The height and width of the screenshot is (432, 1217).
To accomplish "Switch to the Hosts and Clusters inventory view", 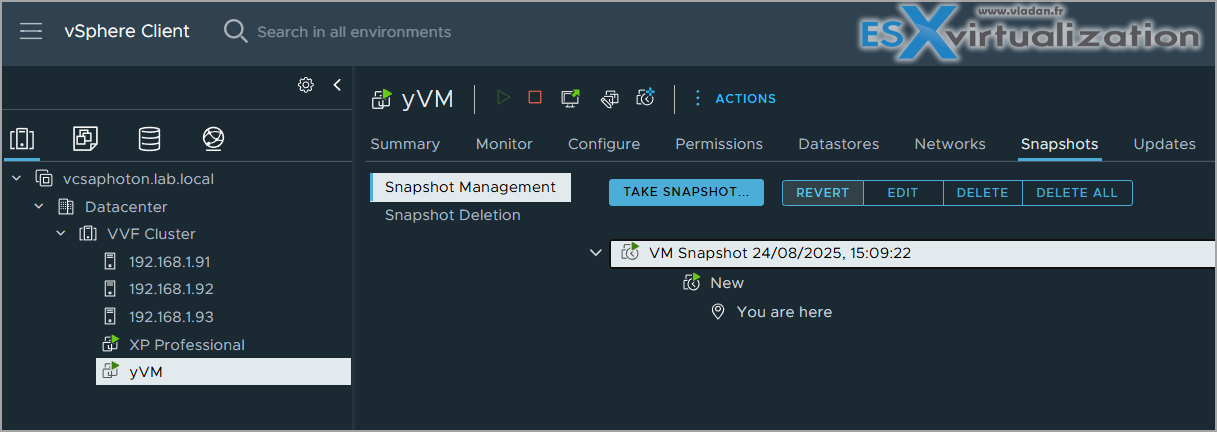I will [x=21, y=138].
